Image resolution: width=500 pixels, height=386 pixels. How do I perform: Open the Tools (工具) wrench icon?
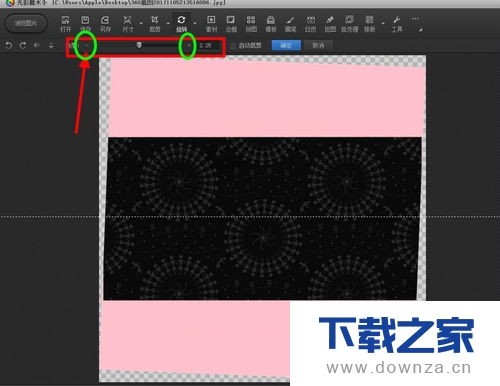[x=397, y=24]
